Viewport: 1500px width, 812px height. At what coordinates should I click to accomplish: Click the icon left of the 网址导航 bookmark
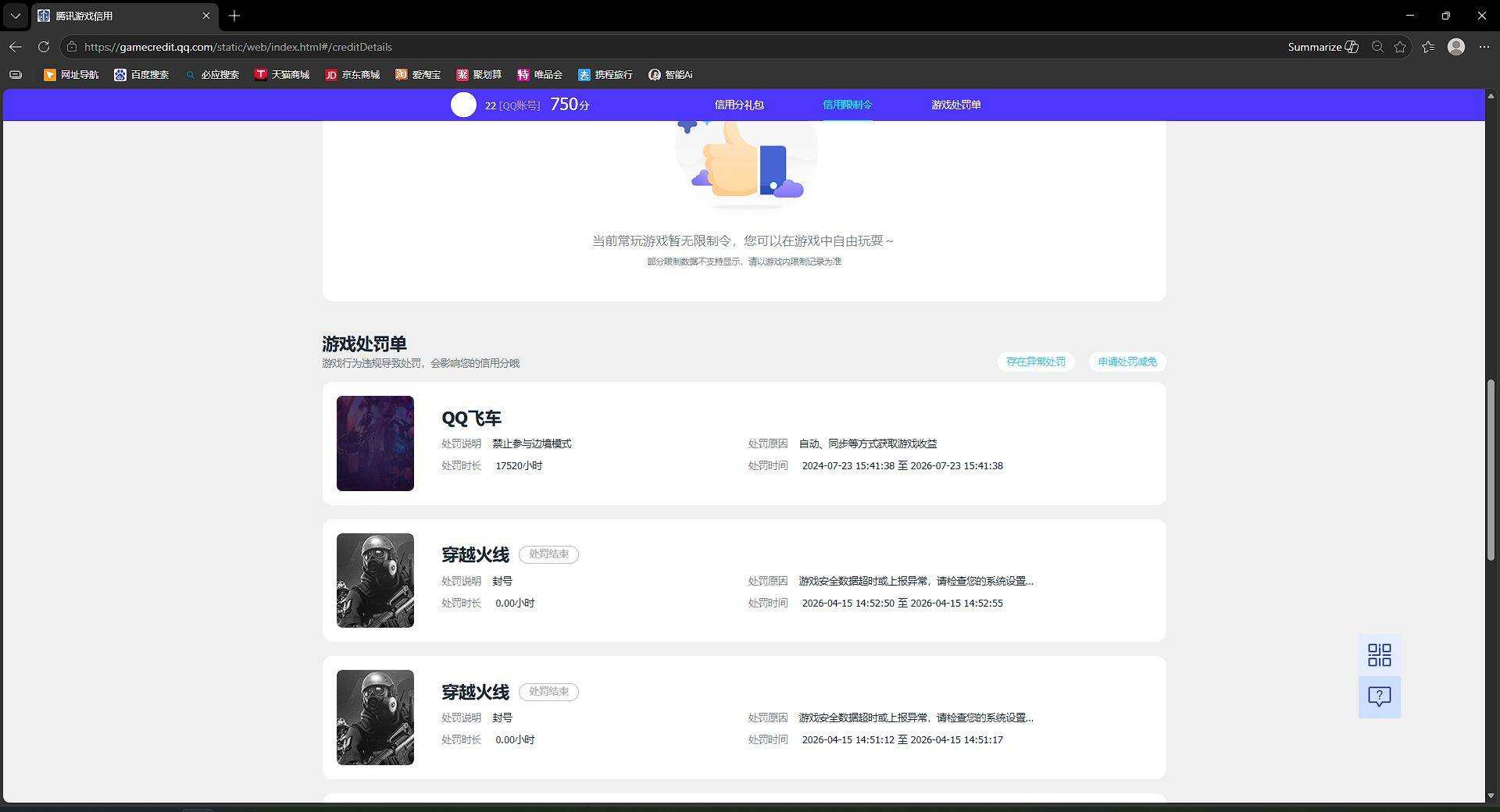(16, 75)
